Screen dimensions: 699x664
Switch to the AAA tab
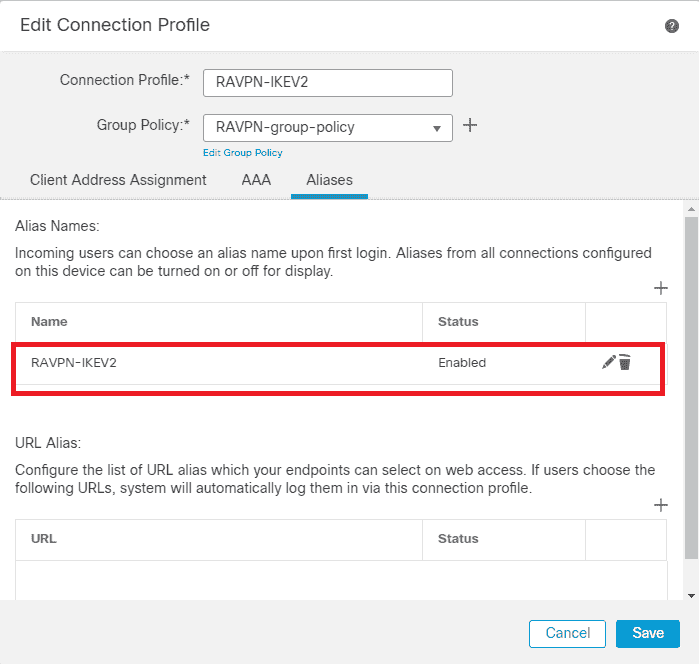click(x=256, y=180)
